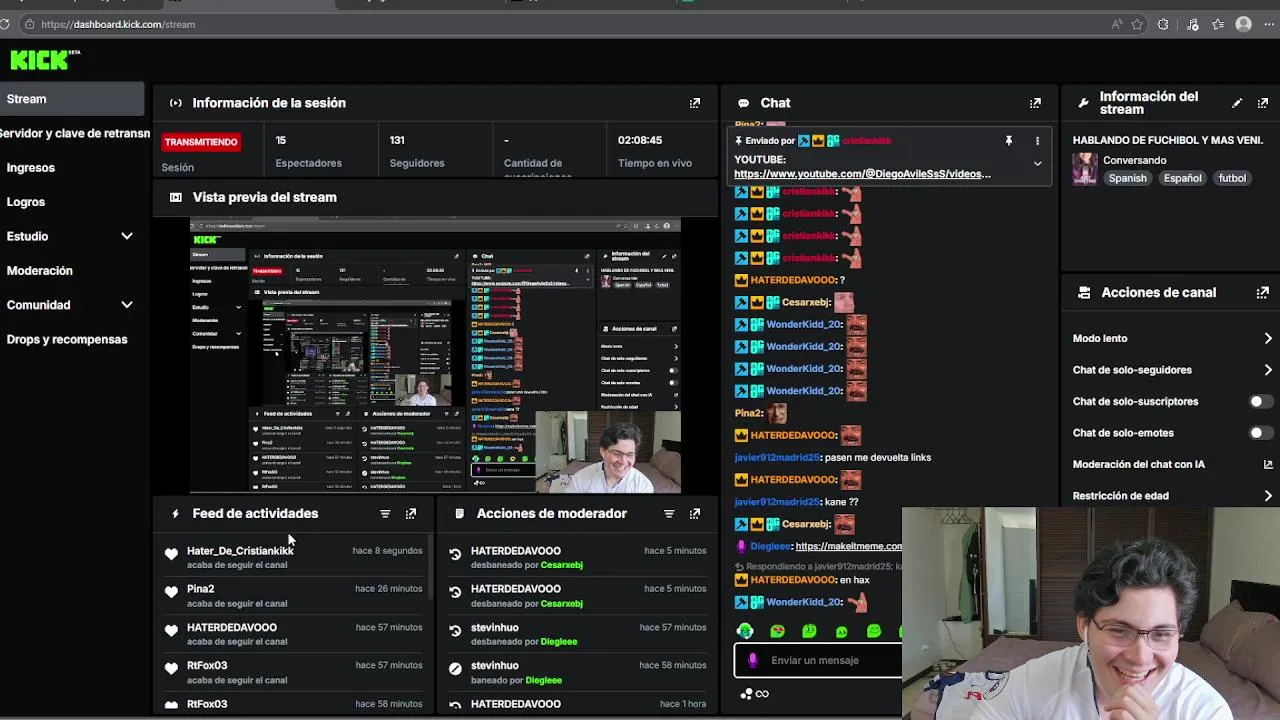Click the Spanish tag

pyautogui.click(x=1127, y=179)
